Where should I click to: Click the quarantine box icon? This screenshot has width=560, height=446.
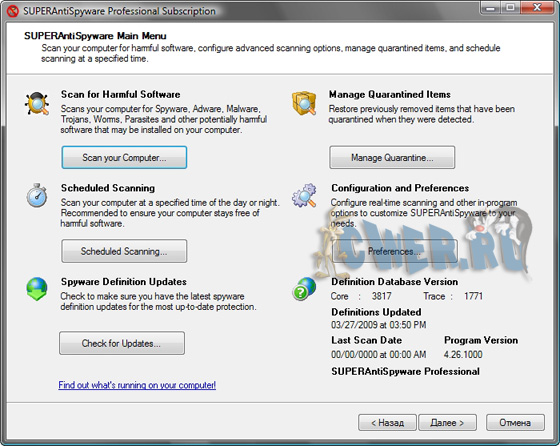(x=304, y=103)
